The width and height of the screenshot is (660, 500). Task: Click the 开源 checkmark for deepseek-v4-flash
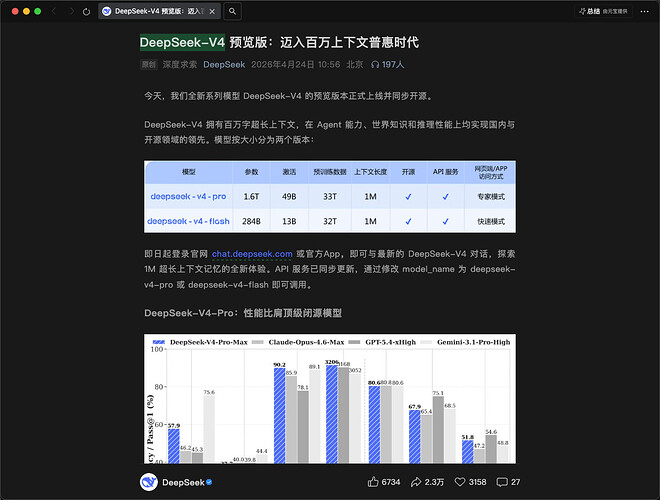tap(408, 221)
